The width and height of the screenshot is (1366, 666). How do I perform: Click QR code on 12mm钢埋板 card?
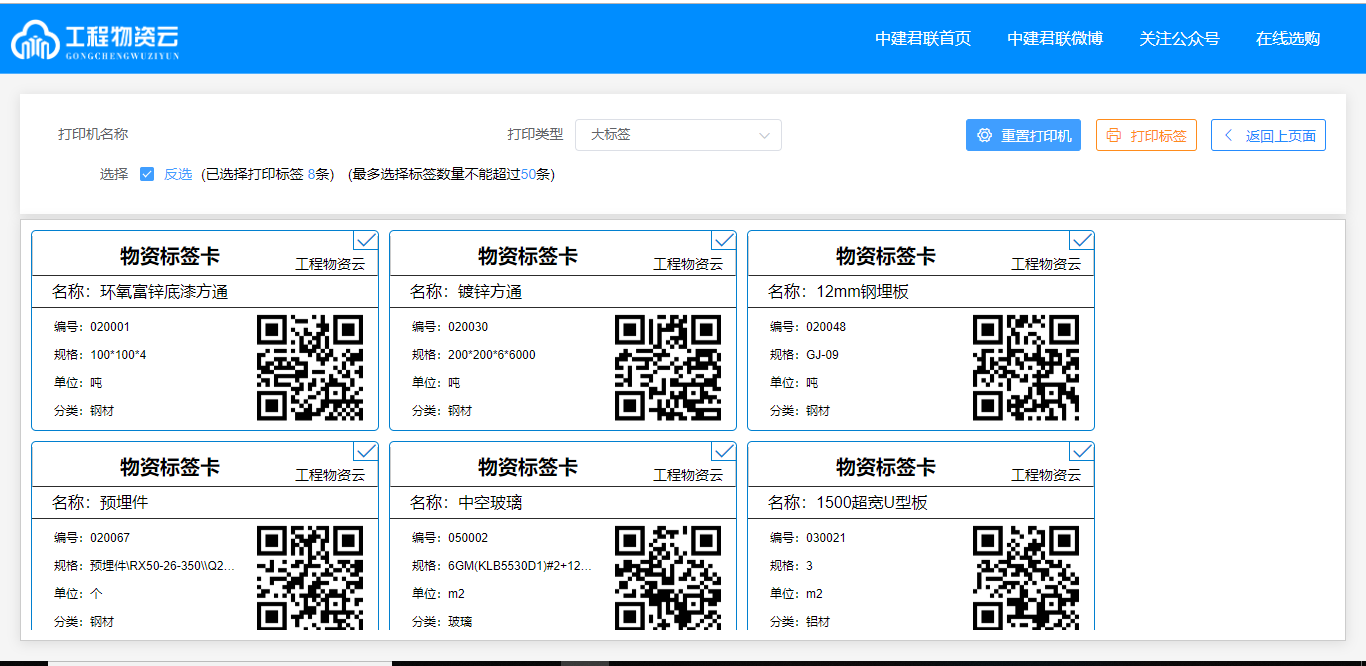[1026, 367]
